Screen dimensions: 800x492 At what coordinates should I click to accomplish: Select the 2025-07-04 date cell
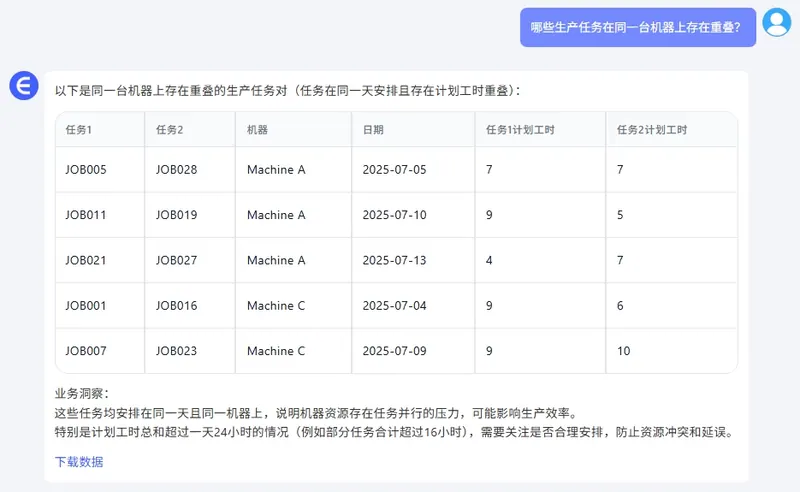tap(394, 306)
